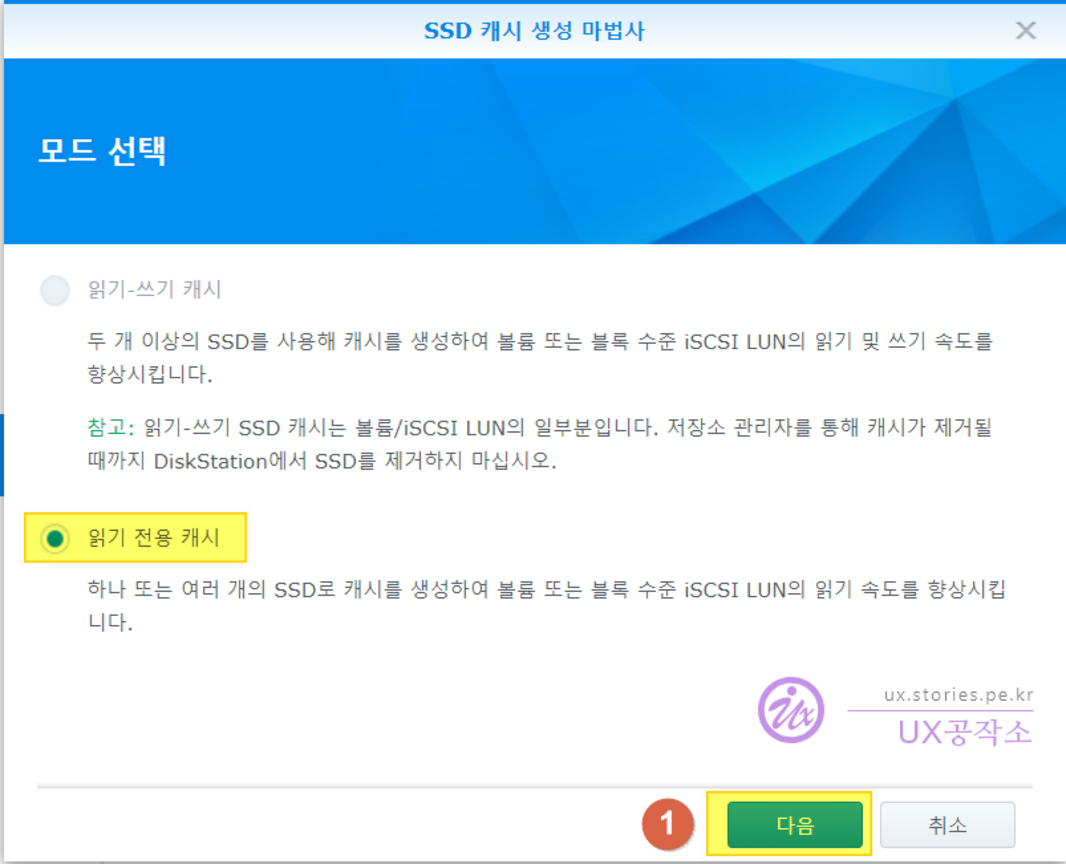1066x864 pixels.
Task: Click the 읽기-쓰기 캐시 option label
Action: pos(155,290)
